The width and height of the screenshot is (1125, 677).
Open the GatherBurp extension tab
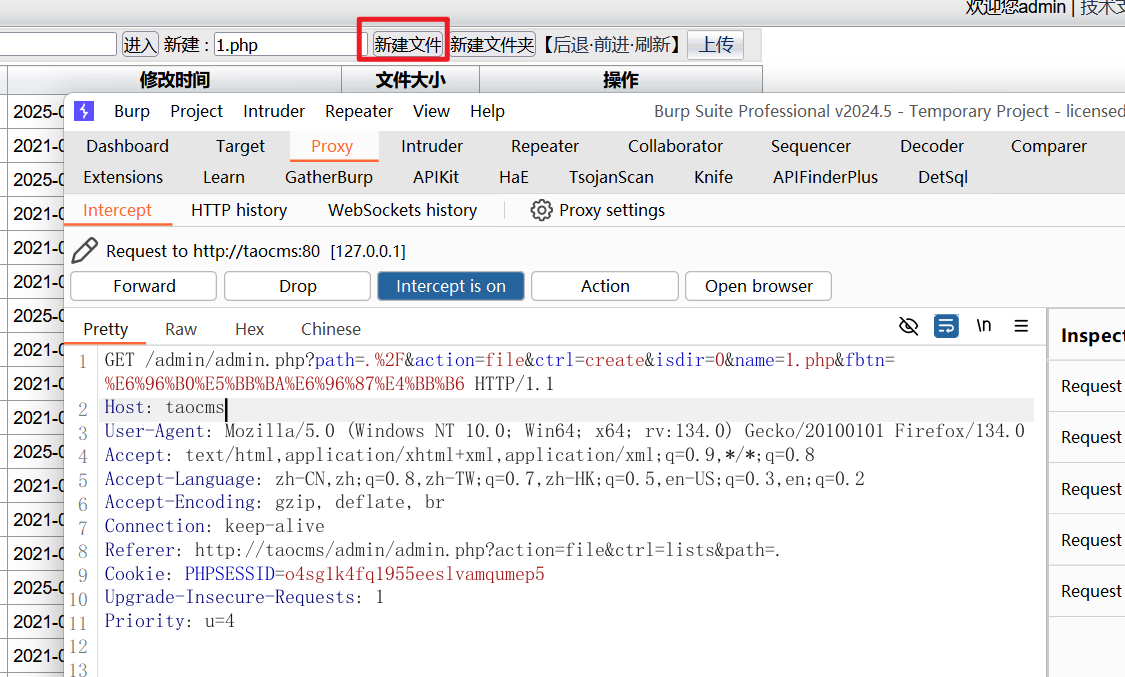(329, 177)
